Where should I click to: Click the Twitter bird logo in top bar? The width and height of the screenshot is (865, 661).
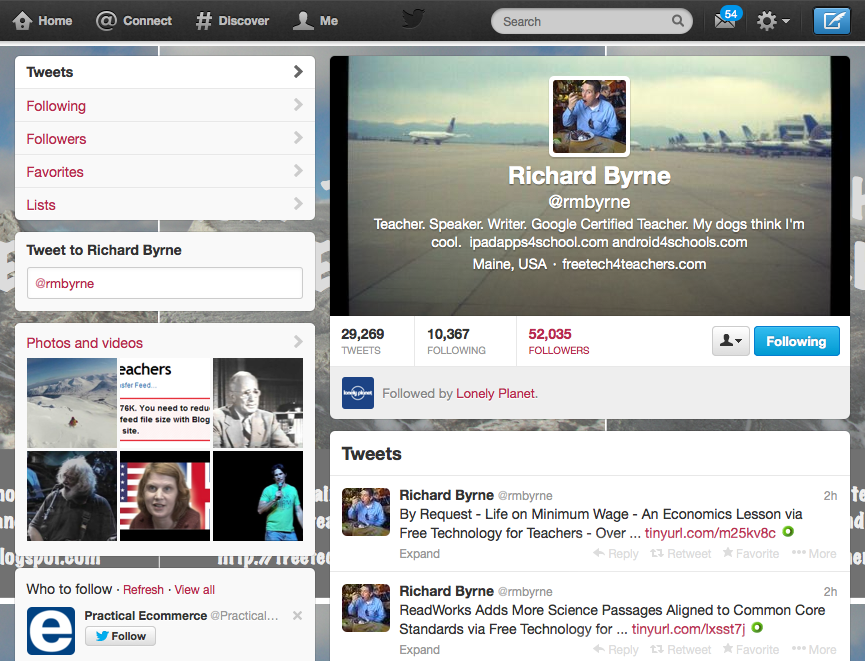pyautogui.click(x=413, y=19)
